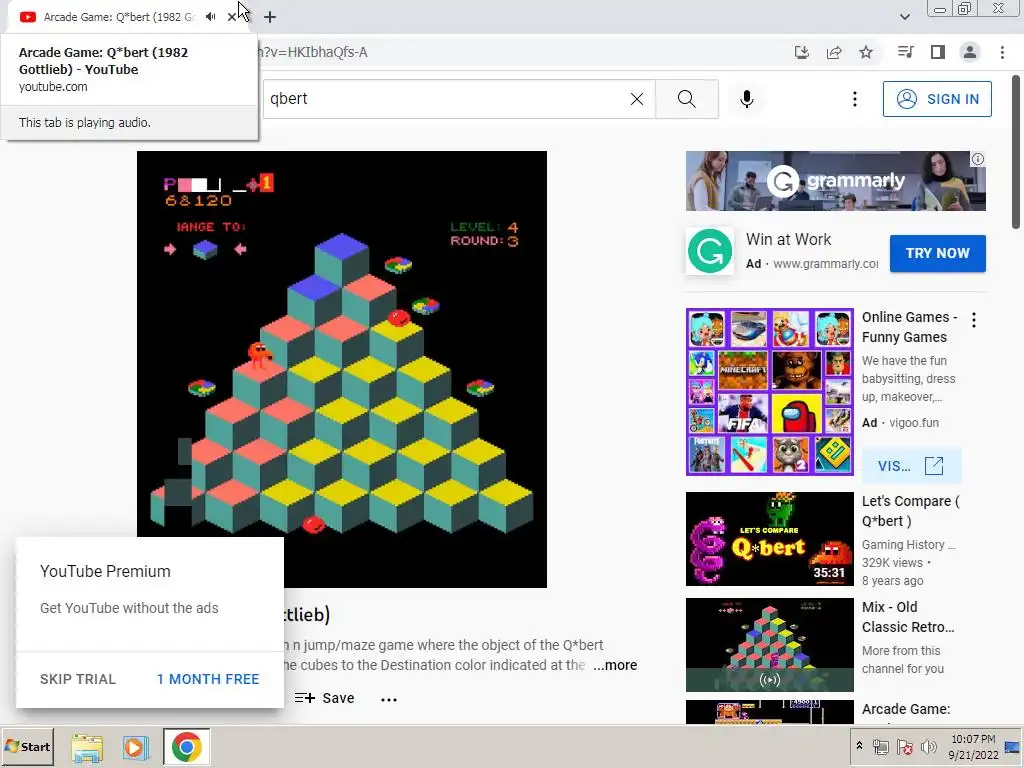
Task: Click the Save to playlist button
Action: click(325, 698)
